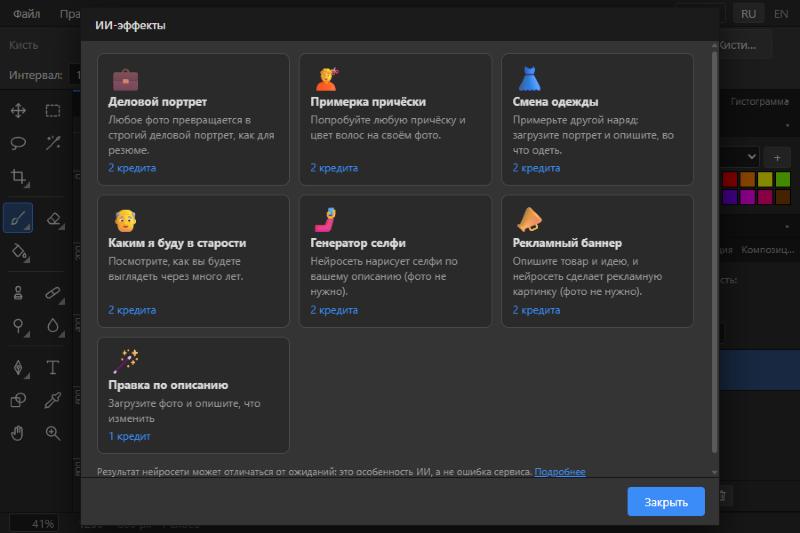This screenshot has height=533, width=800.
Task: Click the 41% zoom level field
Action: pyautogui.click(x=34, y=524)
